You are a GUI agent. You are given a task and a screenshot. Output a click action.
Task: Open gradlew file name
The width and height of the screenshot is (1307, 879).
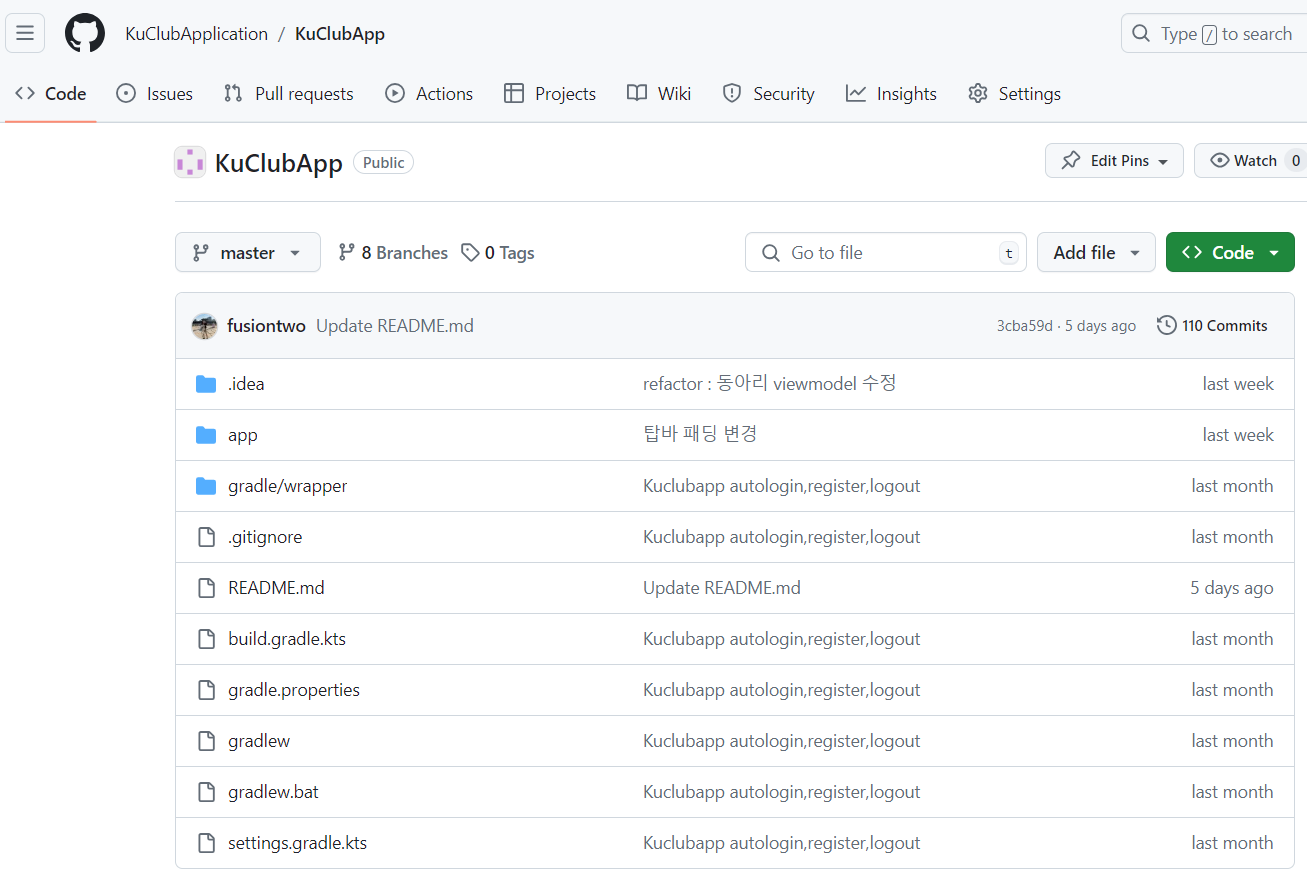click(x=259, y=741)
